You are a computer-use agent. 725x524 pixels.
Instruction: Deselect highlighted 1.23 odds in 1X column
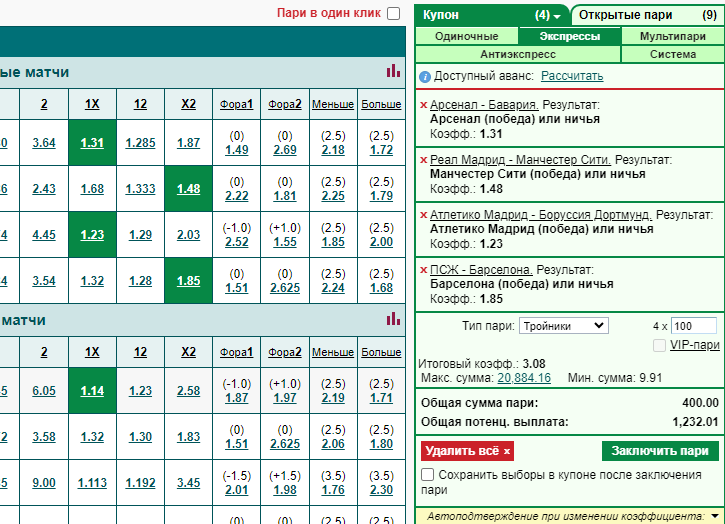coord(92,235)
